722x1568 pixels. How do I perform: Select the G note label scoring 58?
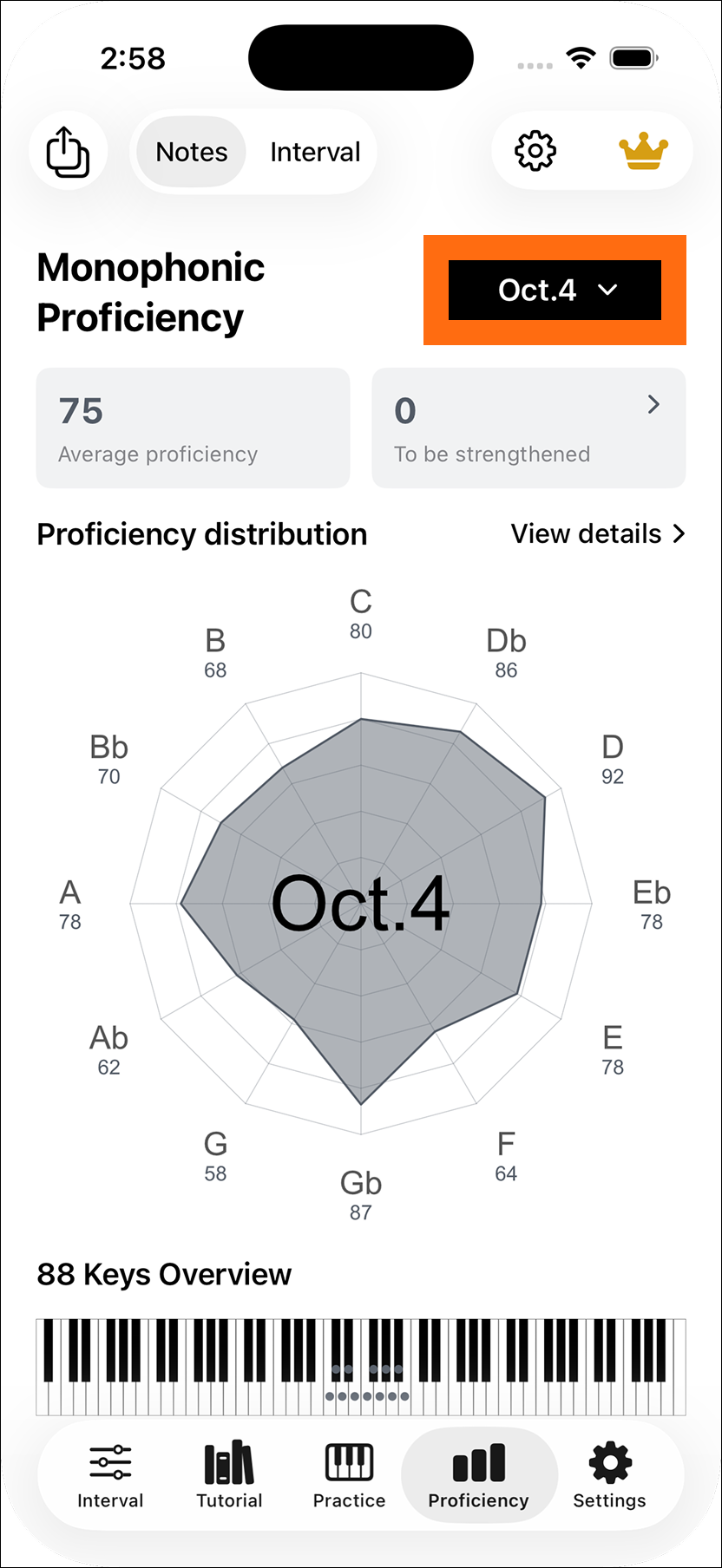[x=215, y=1156]
